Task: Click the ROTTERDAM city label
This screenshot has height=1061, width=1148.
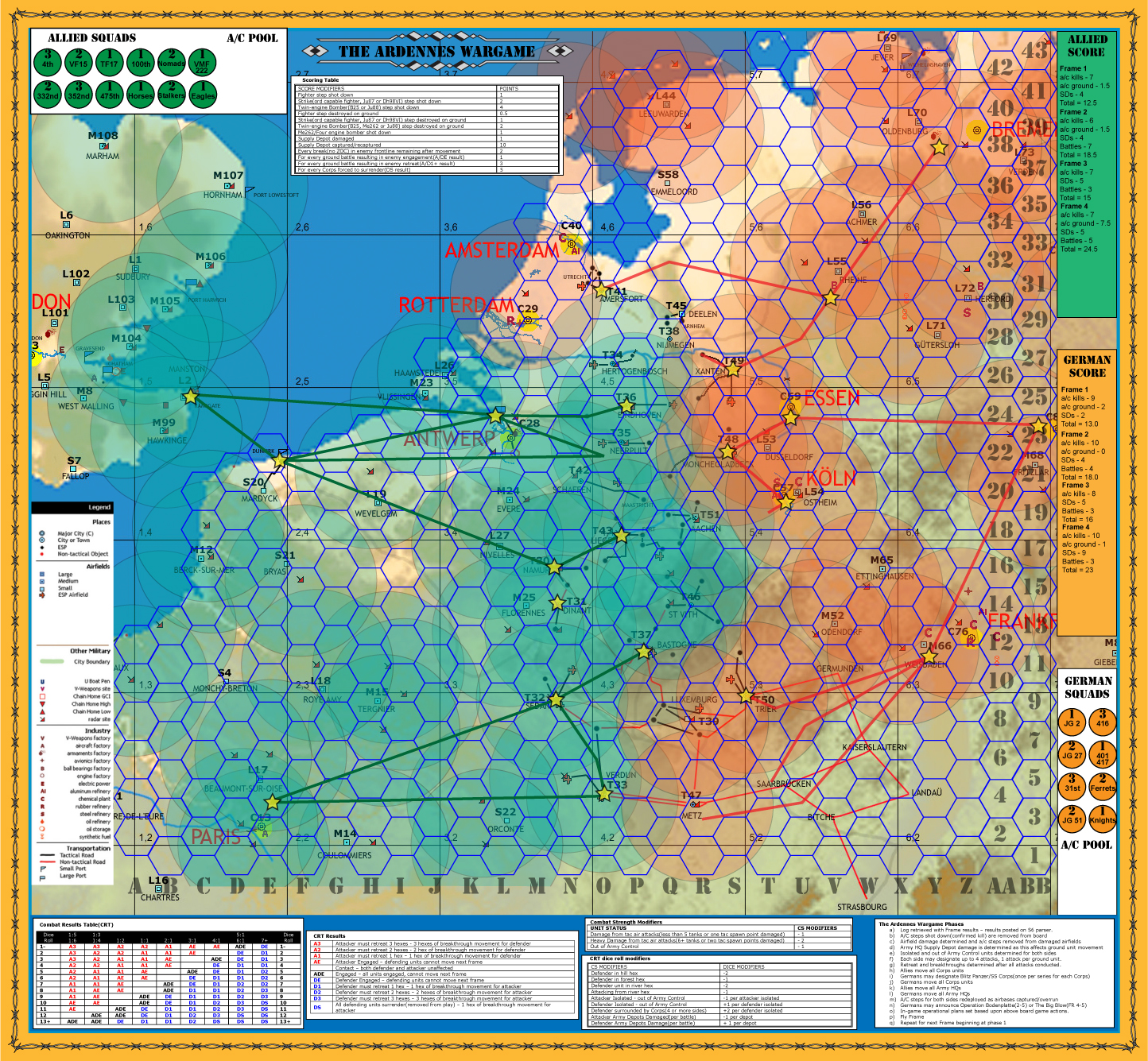Action: tap(456, 305)
